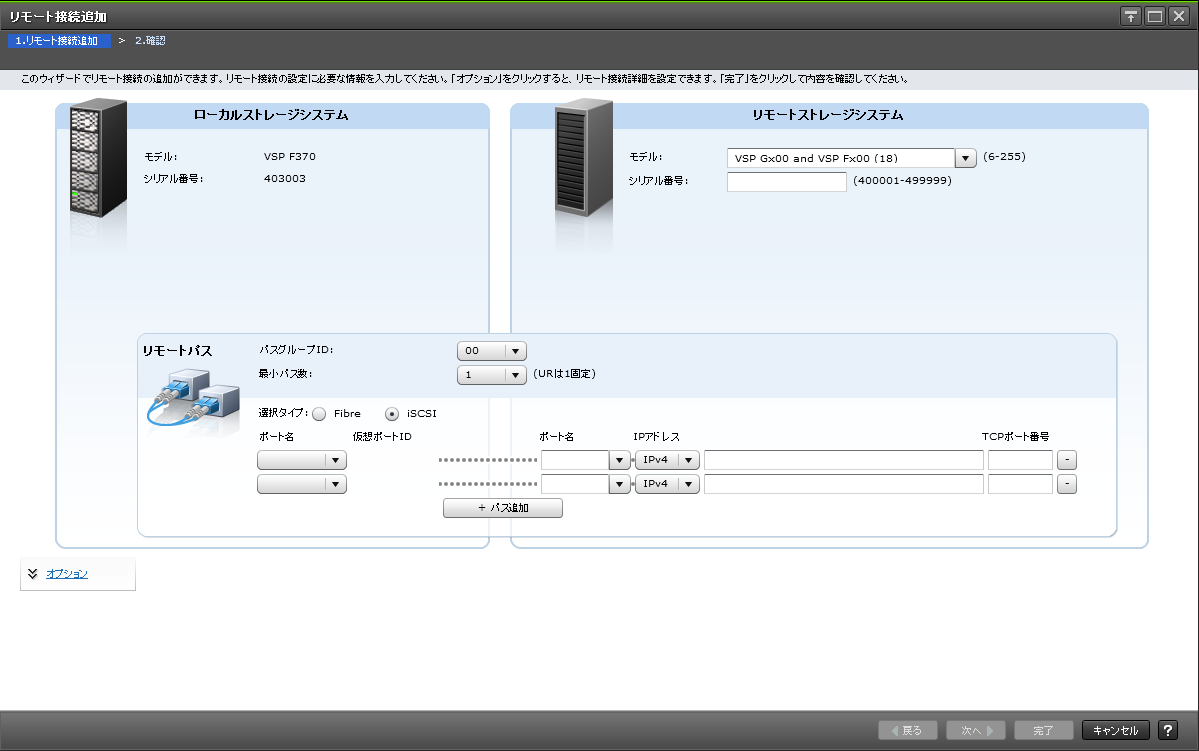Open the minimum path count dropdown
The image size is (1199, 751).
(515, 375)
